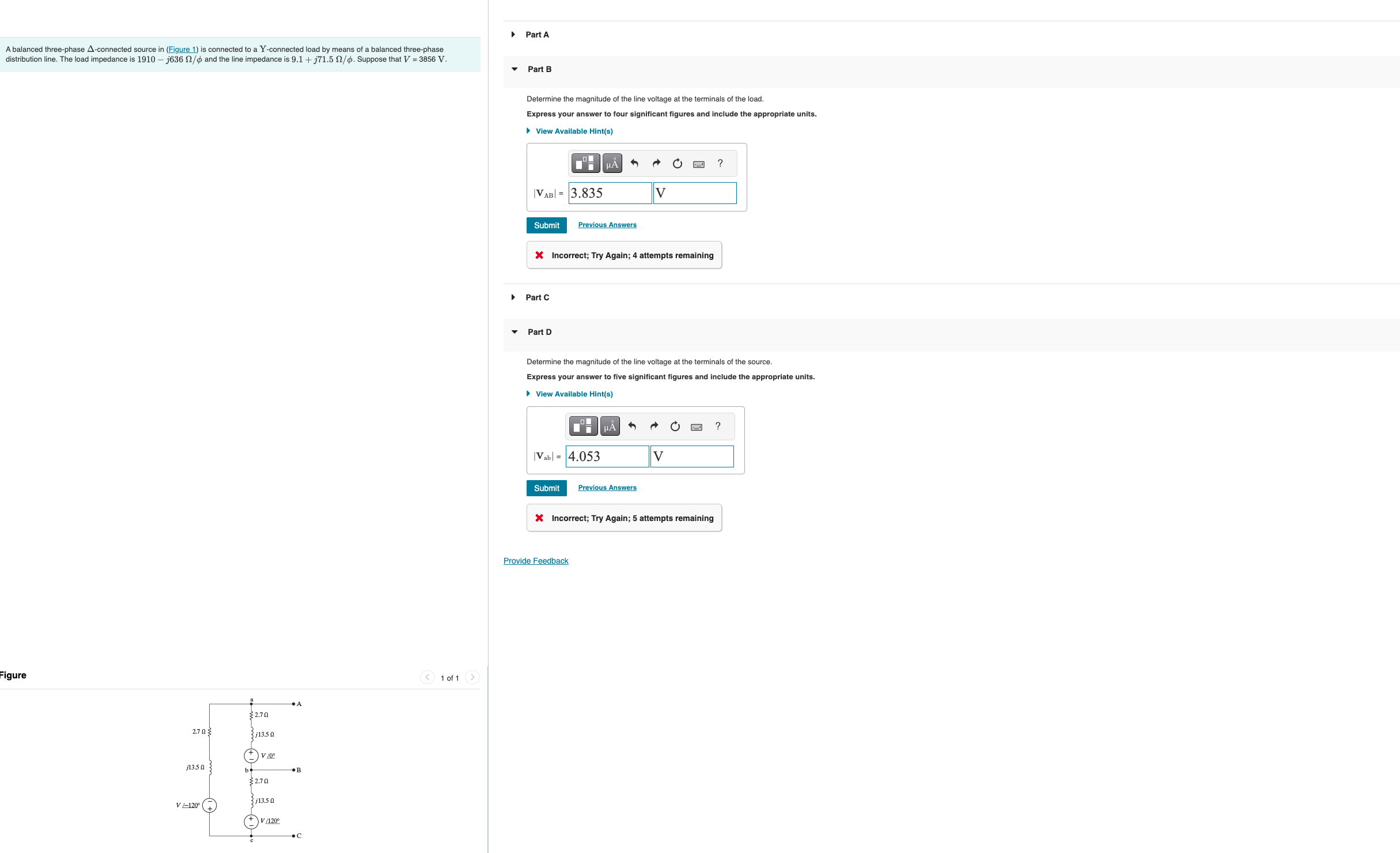Click the templates icon in Part B toolbar
Image resolution: width=1400 pixels, height=853 pixels.
tap(585, 164)
